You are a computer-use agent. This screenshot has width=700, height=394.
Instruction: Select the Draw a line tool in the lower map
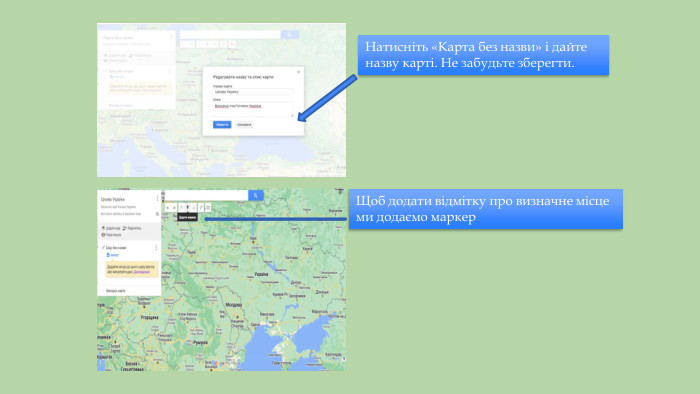click(x=194, y=207)
